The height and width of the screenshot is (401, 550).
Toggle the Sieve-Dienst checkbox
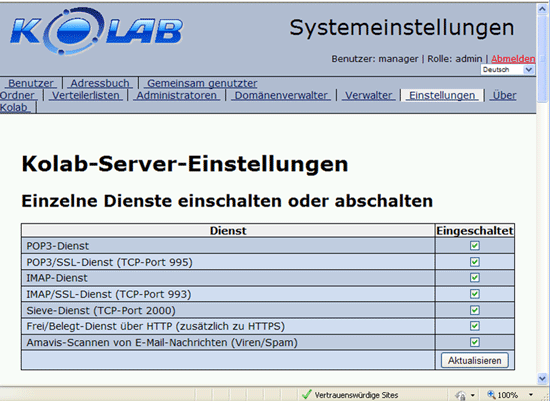coord(475,310)
